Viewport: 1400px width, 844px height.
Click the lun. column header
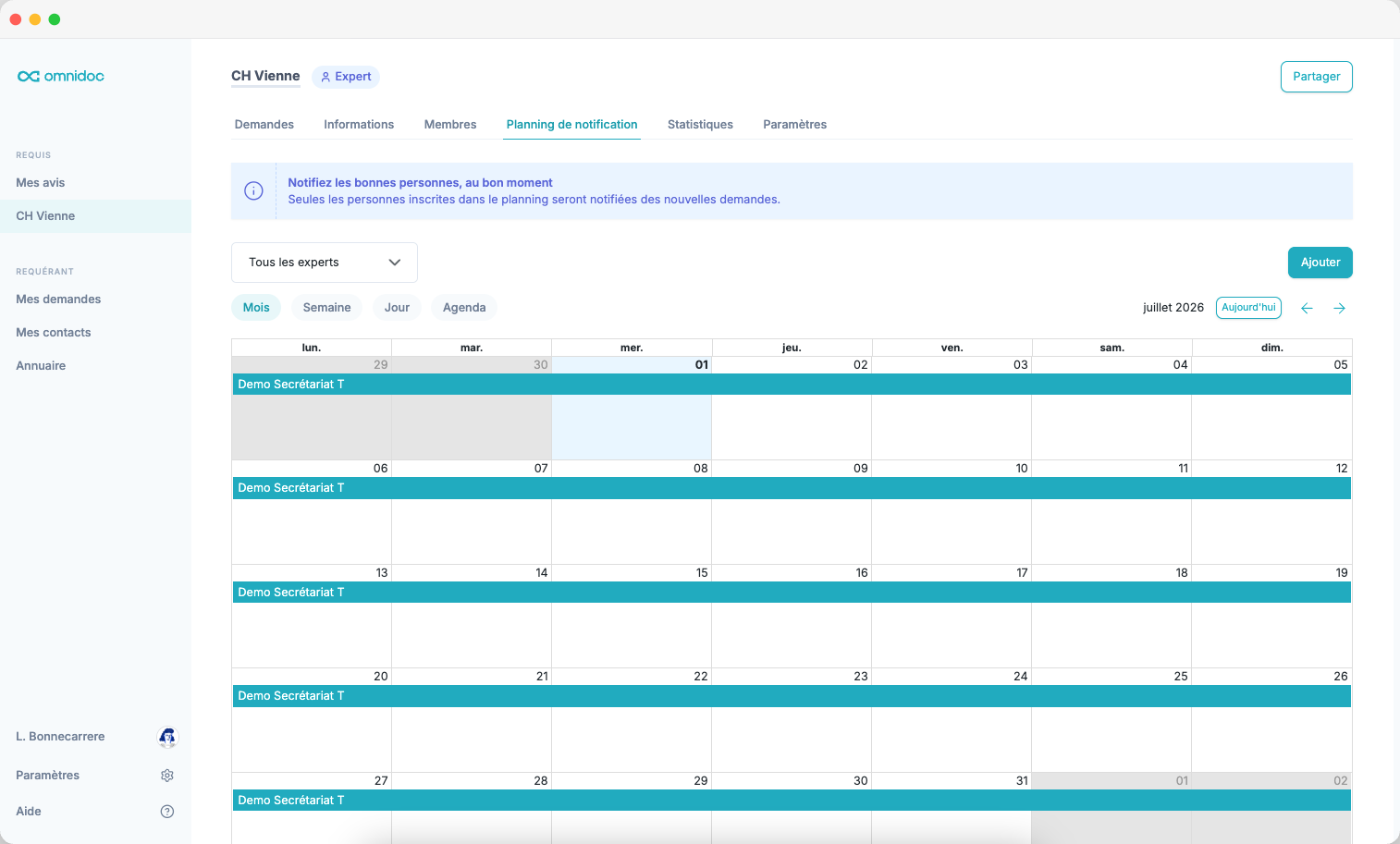coord(312,348)
